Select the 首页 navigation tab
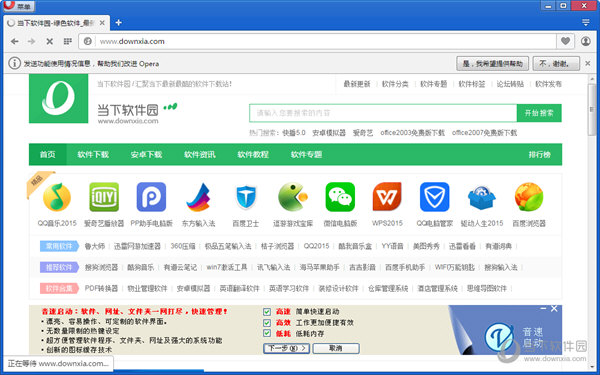Image resolution: width=600 pixels, height=375 pixels. (47, 155)
